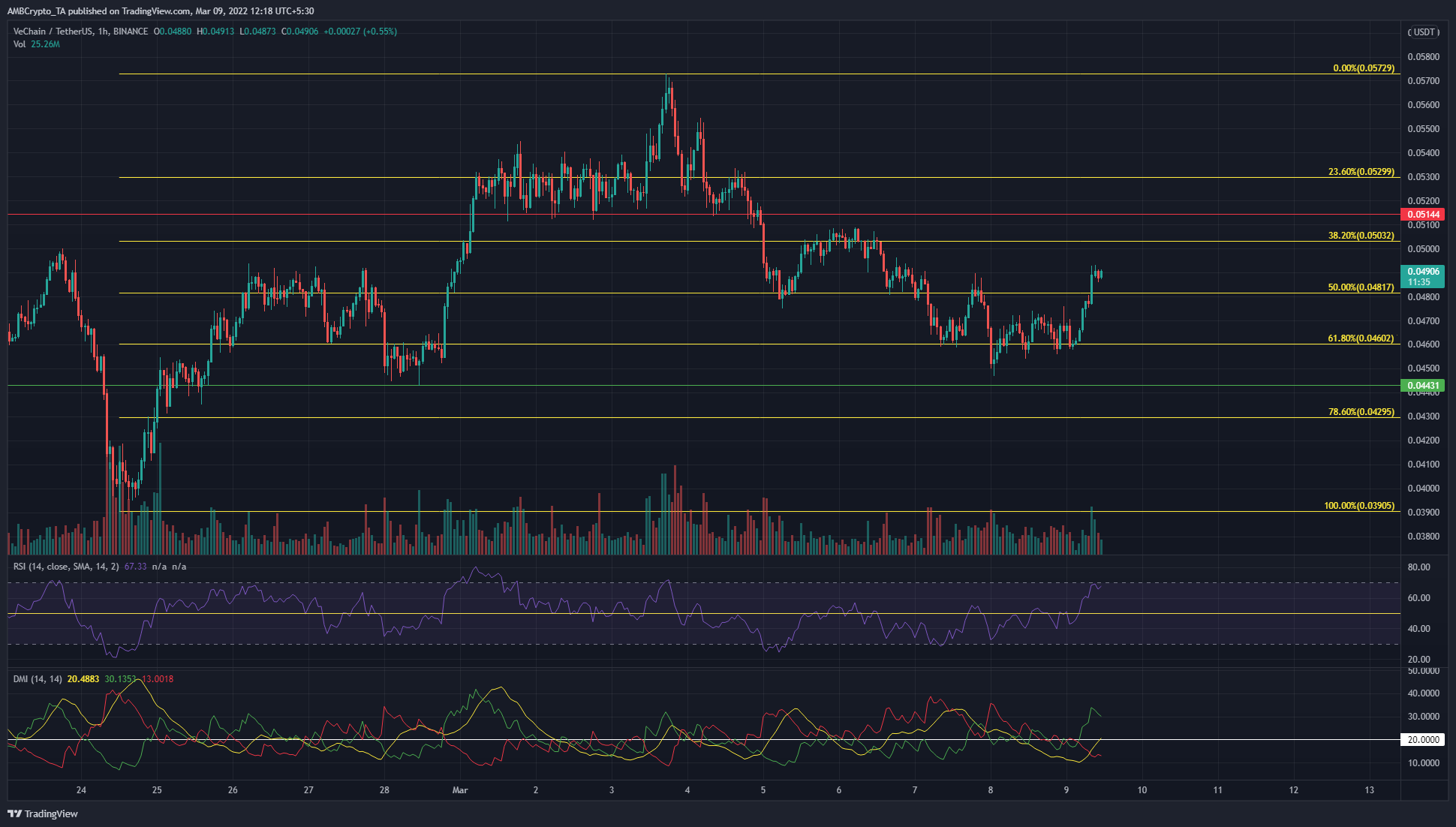Image resolution: width=1456 pixels, height=827 pixels.
Task: Click the 0.04000 price axis tick
Action: click(1423, 489)
